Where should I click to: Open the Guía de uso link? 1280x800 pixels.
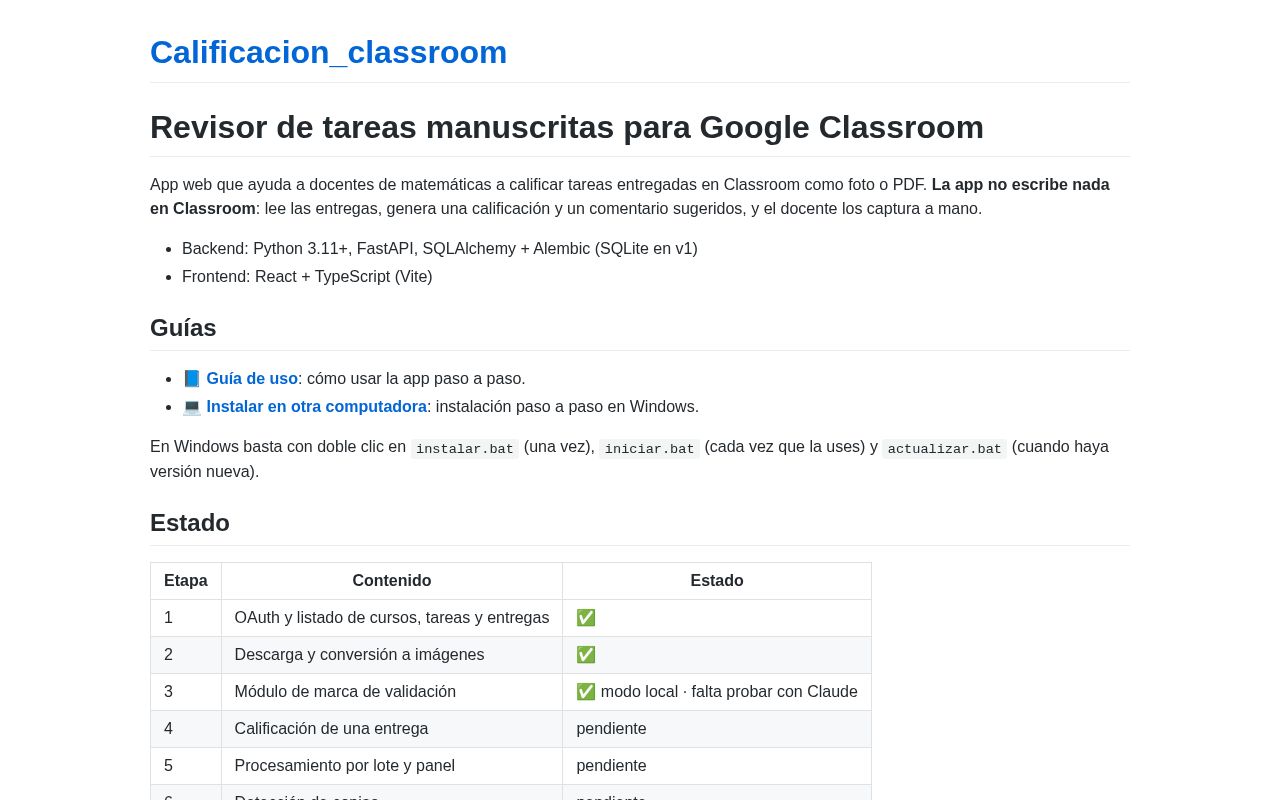point(252,379)
